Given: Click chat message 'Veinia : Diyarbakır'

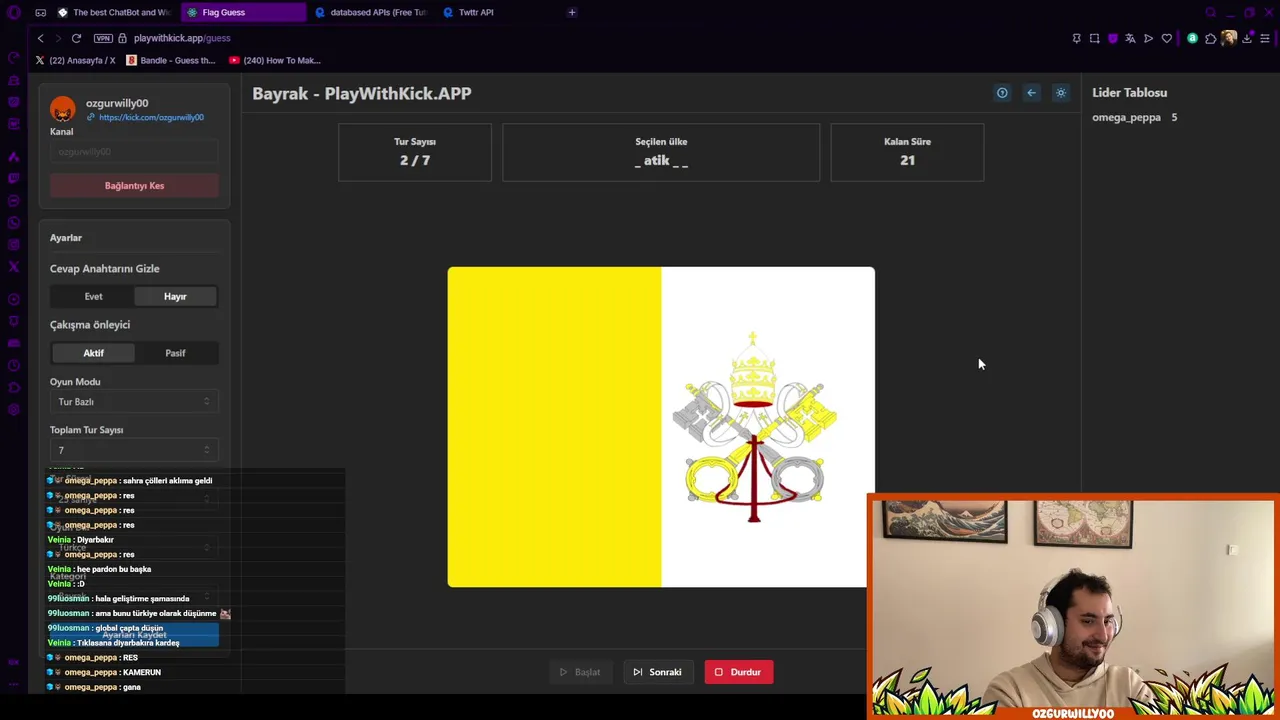Looking at the screenshot, I should [x=81, y=540].
